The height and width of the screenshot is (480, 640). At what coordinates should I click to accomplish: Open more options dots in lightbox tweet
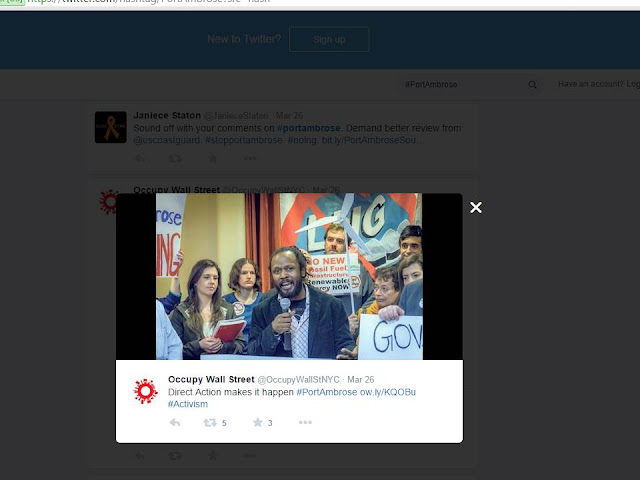[x=305, y=422]
